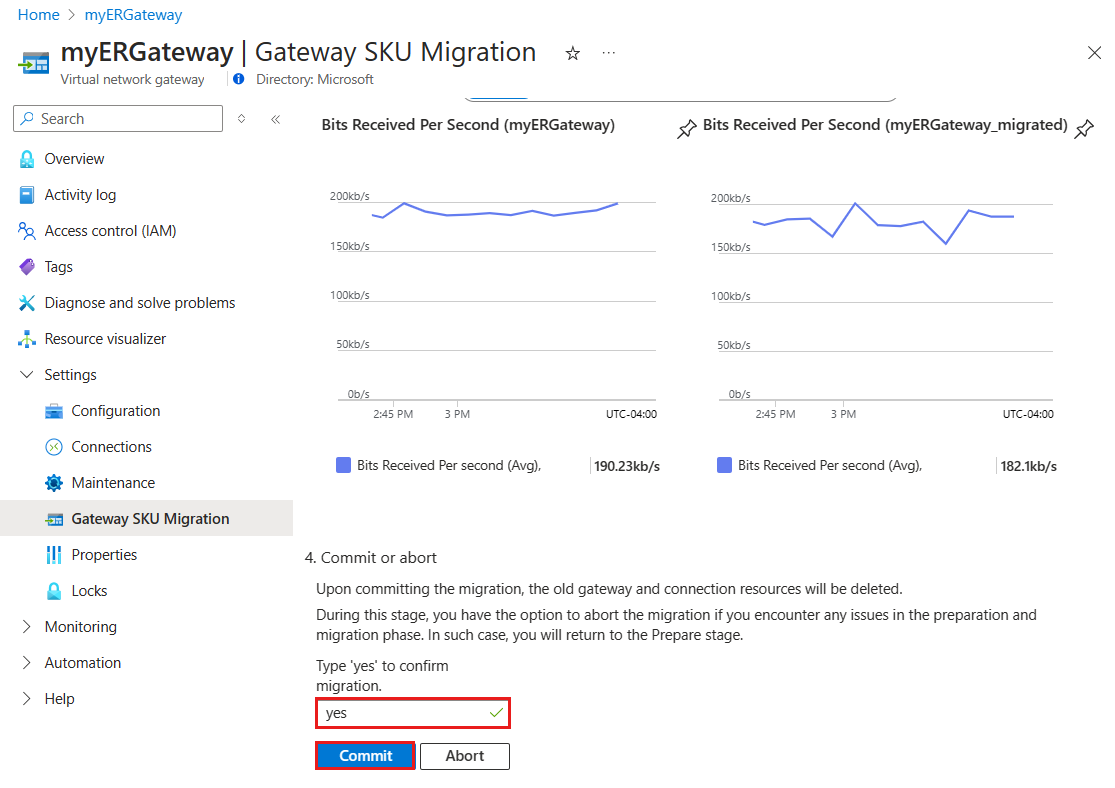1115x788 pixels.
Task: Collapse the Settings section
Action: pos(27,375)
